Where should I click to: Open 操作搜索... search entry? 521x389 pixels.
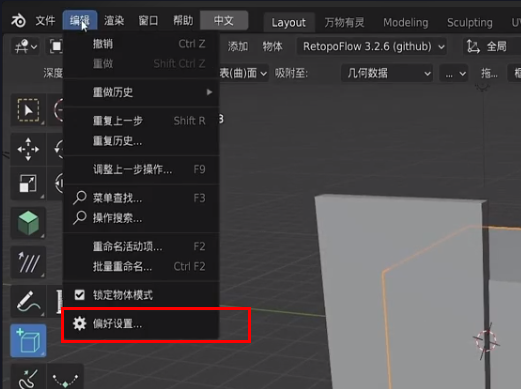pos(141,218)
